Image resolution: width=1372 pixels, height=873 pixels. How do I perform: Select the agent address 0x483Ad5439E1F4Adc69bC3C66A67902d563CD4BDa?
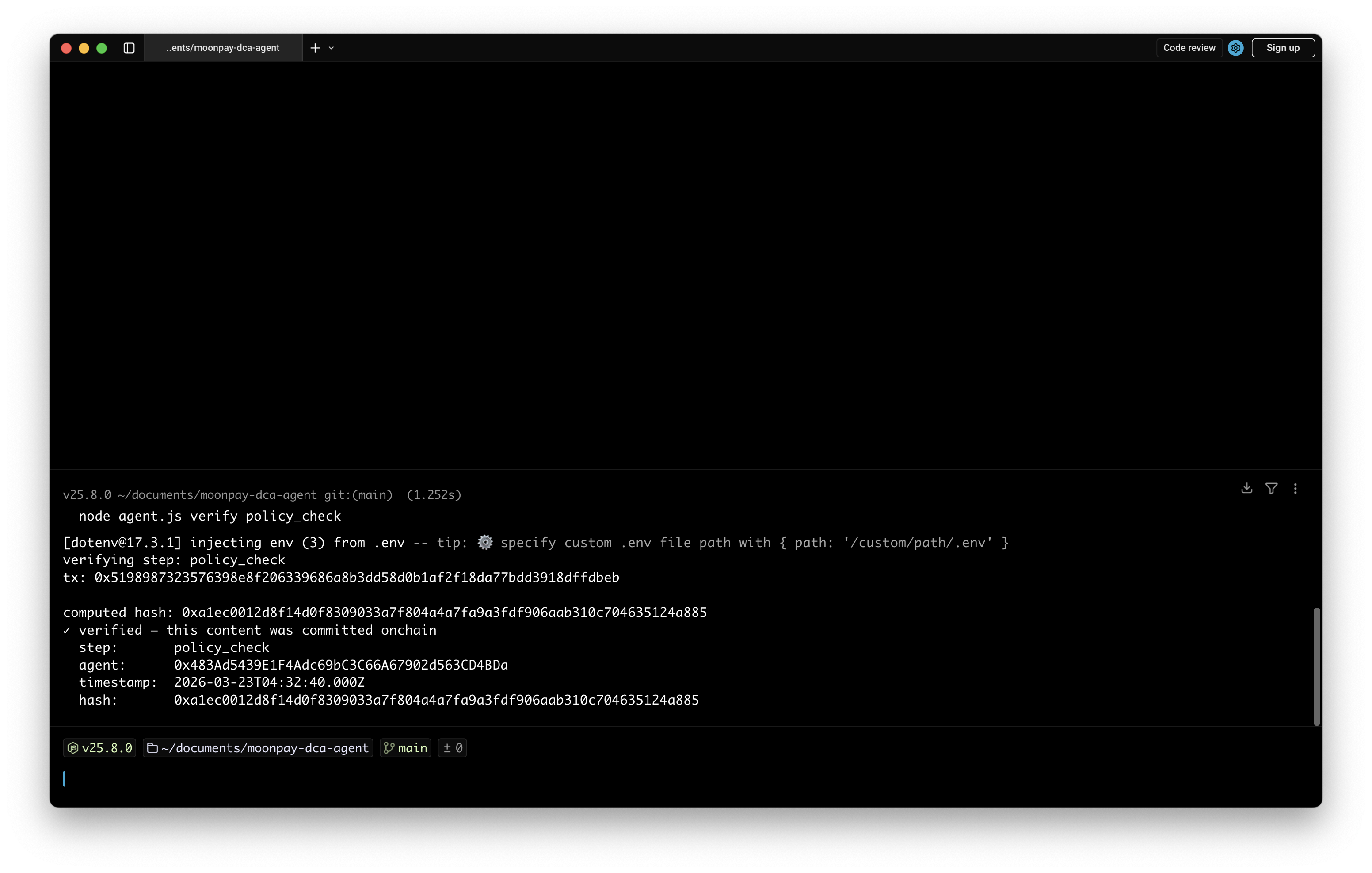click(341, 665)
